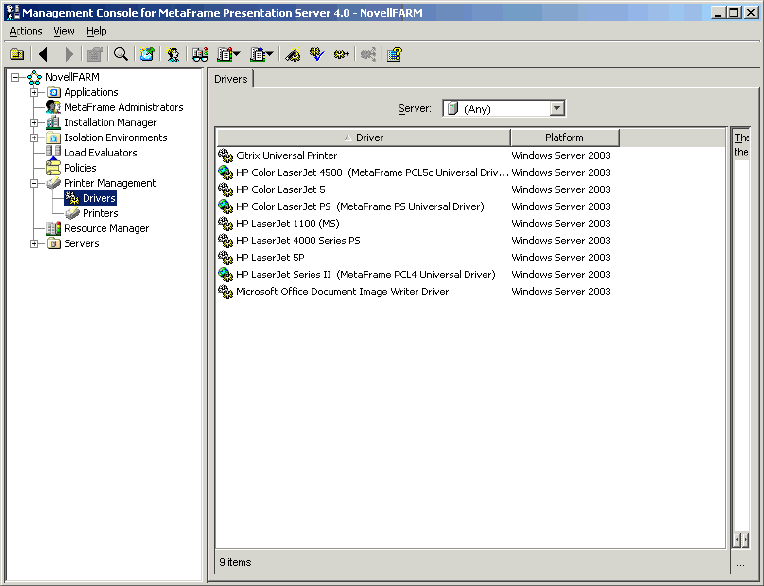Screen dimensions: 764x586
Task: Open search with the magnifier icon
Action: [121, 54]
